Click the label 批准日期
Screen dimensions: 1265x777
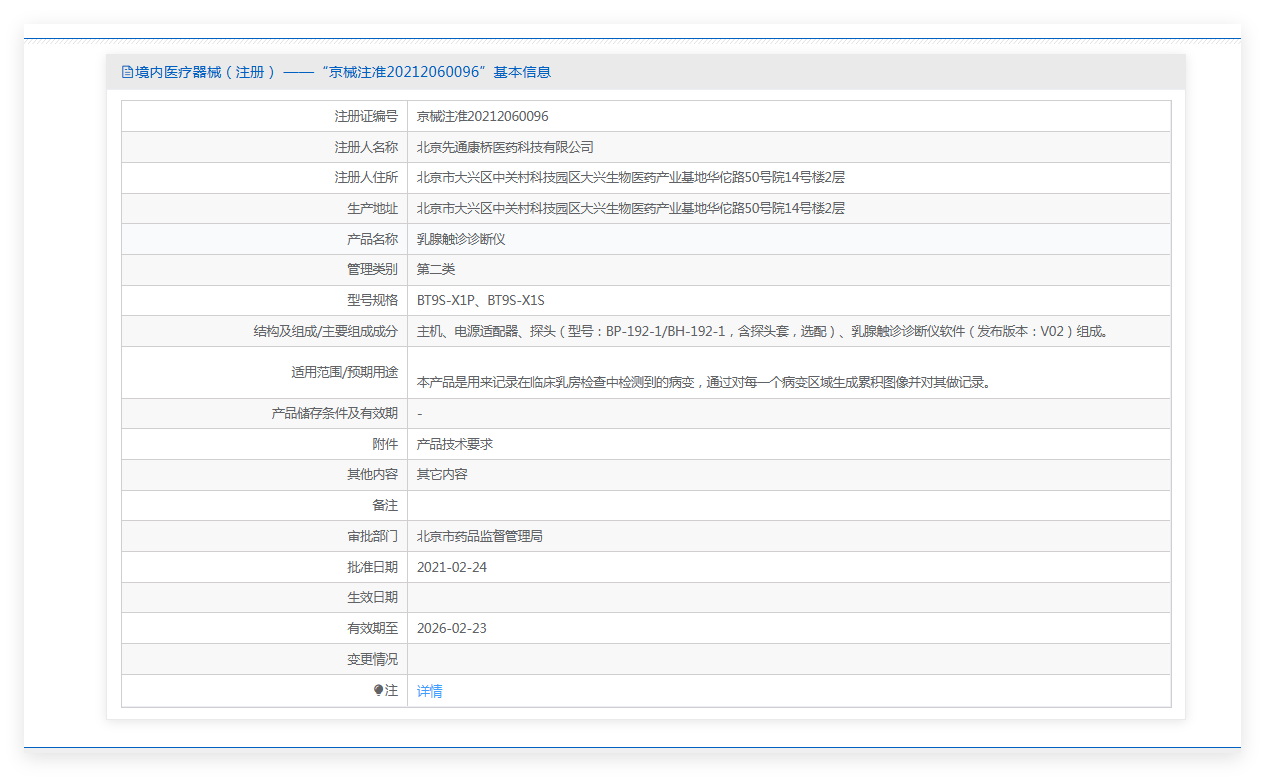click(x=372, y=567)
